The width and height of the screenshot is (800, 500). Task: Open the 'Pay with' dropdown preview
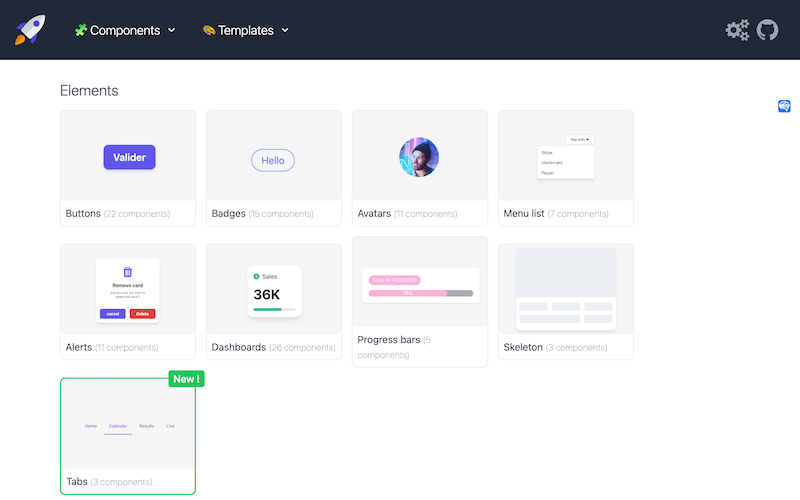pos(580,139)
